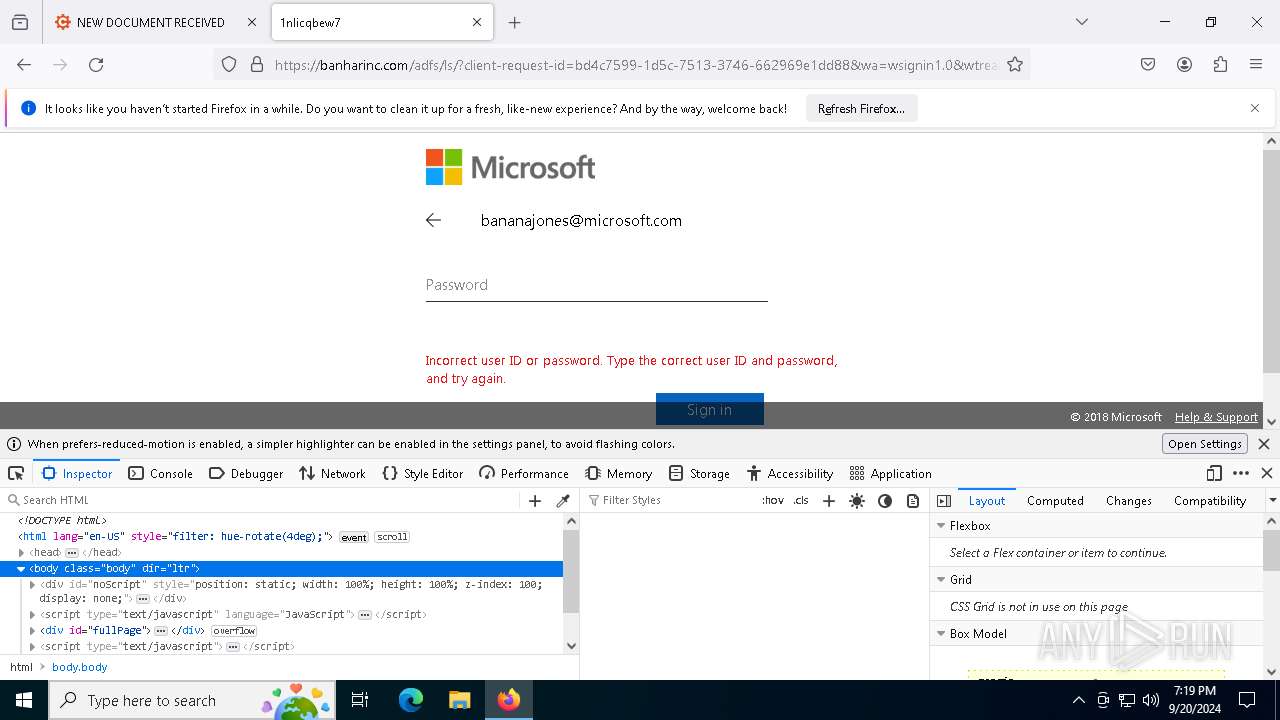Open Microsoft Edge from the taskbar
The height and width of the screenshot is (720, 1280).
point(411,700)
